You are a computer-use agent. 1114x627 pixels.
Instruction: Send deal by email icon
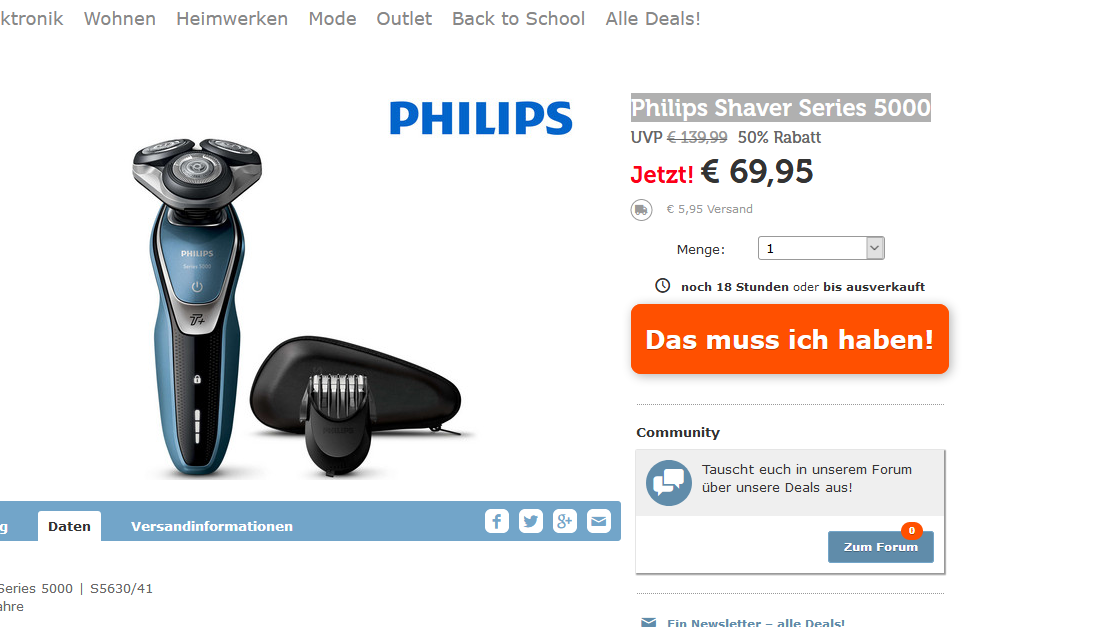pyautogui.click(x=599, y=521)
